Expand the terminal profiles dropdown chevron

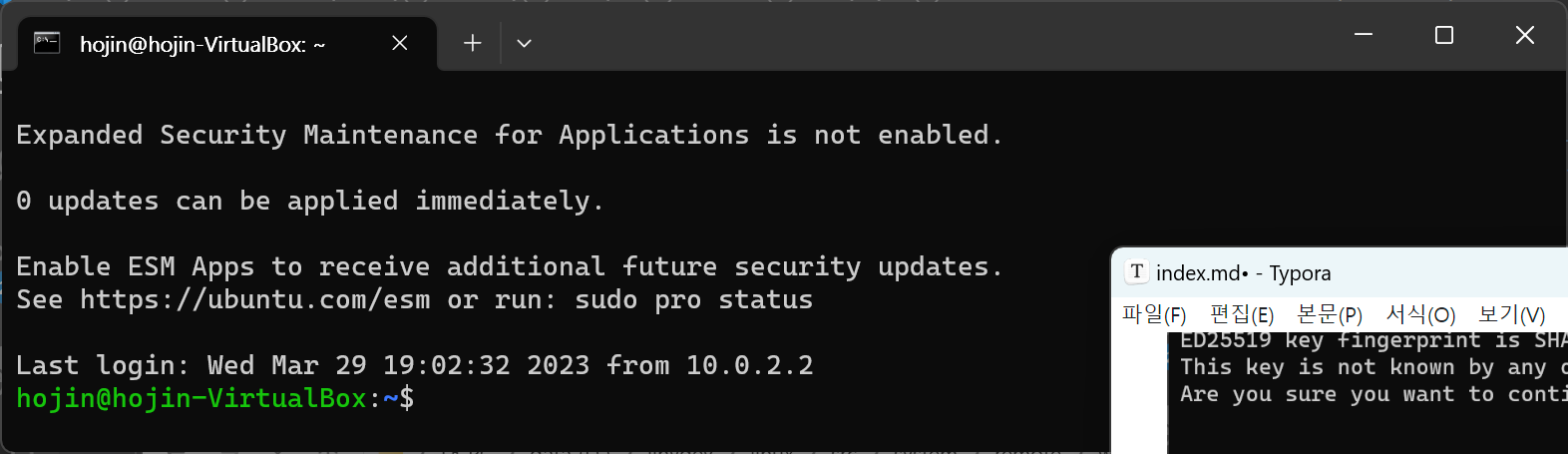[524, 43]
